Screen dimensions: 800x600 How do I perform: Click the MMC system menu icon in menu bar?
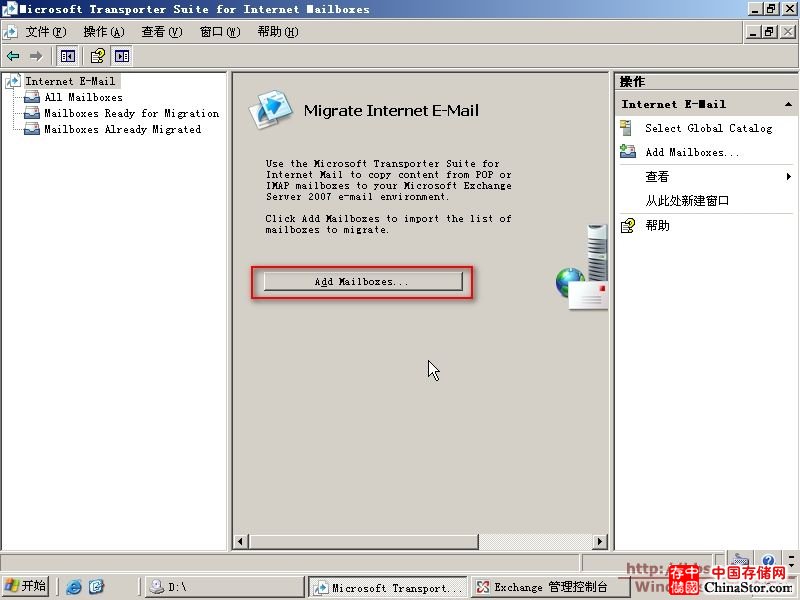click(10, 32)
